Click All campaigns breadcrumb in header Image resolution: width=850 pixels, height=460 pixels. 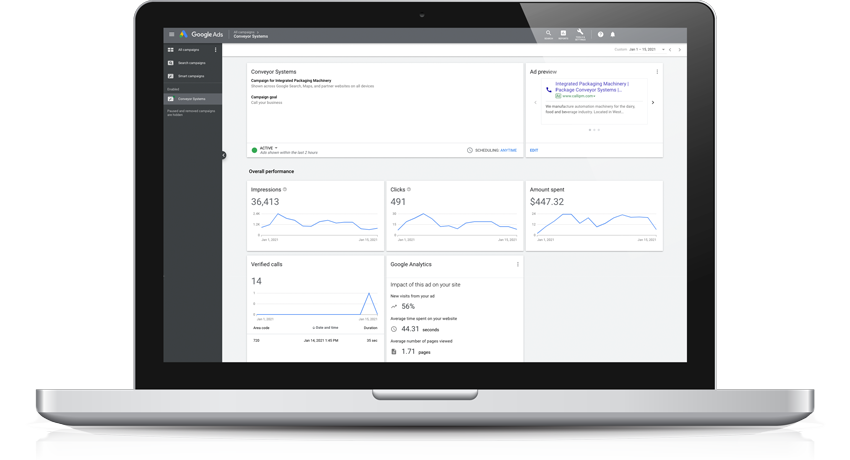pos(243,32)
